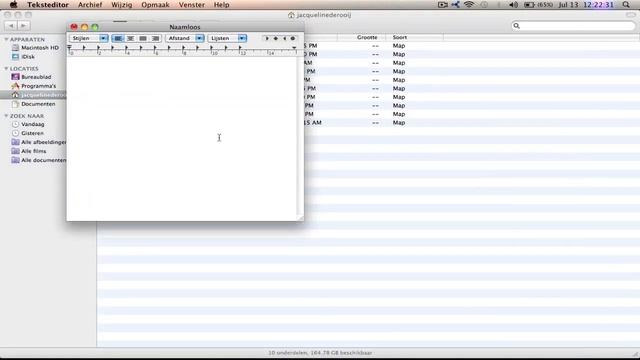Click the Programma's applications icon
640x360 pixels.
coord(16,86)
